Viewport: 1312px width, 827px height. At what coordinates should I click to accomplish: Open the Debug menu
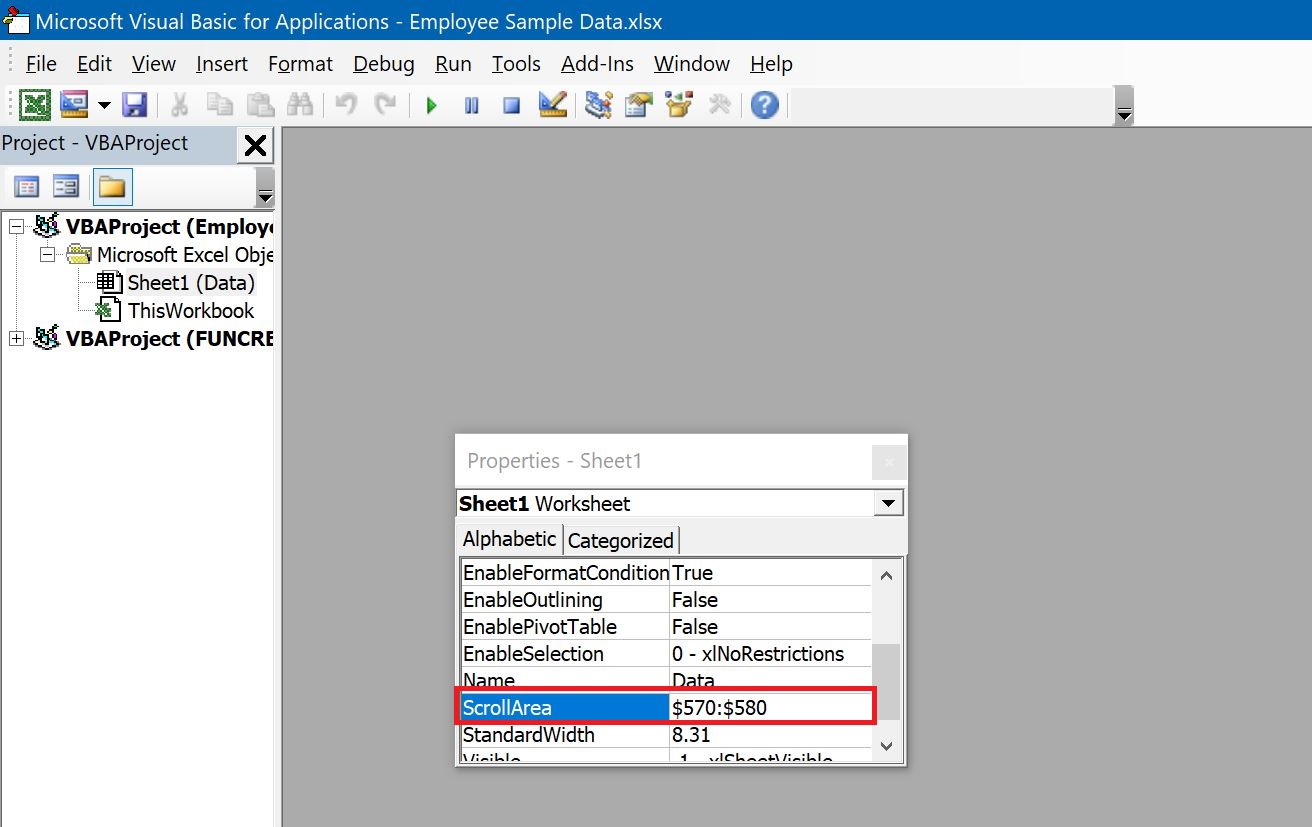click(383, 64)
